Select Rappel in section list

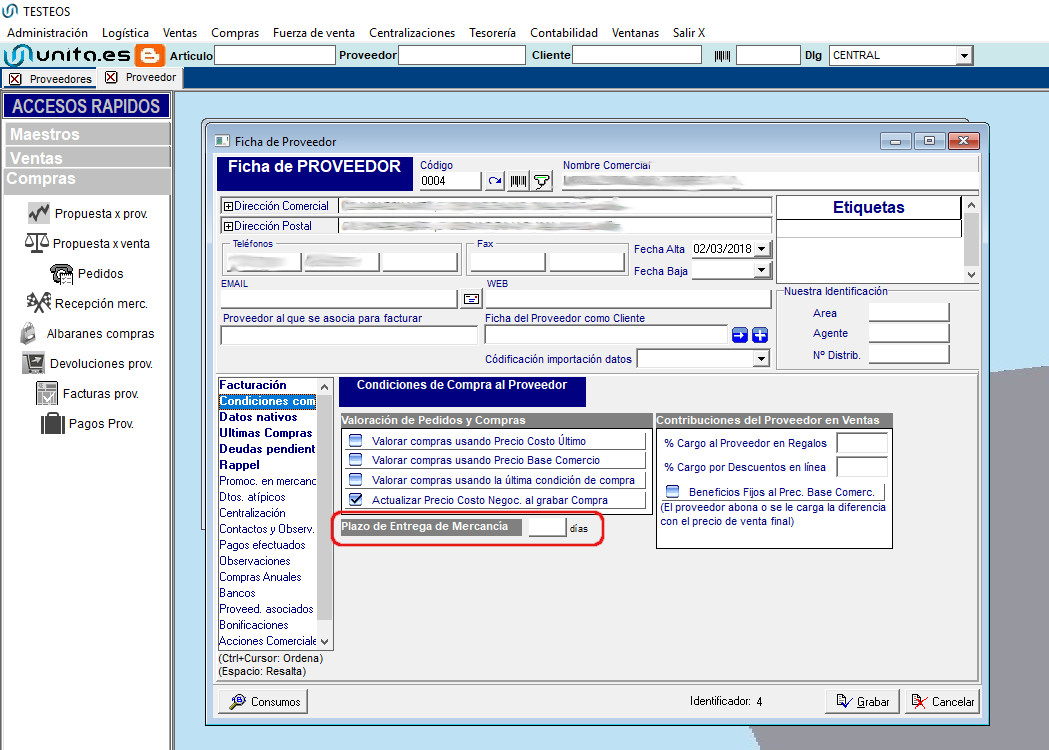[240, 465]
